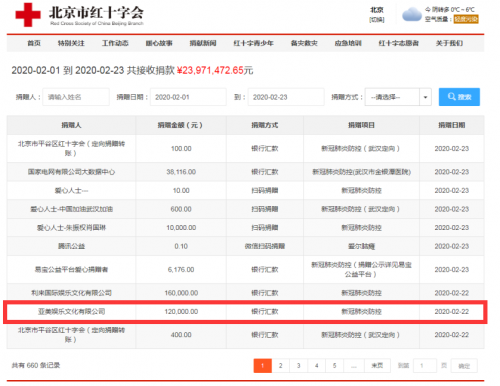Click donor 亚美娱乐文化有限公司
Image resolution: width=500 pixels, height=386 pixels.
click(x=71, y=312)
